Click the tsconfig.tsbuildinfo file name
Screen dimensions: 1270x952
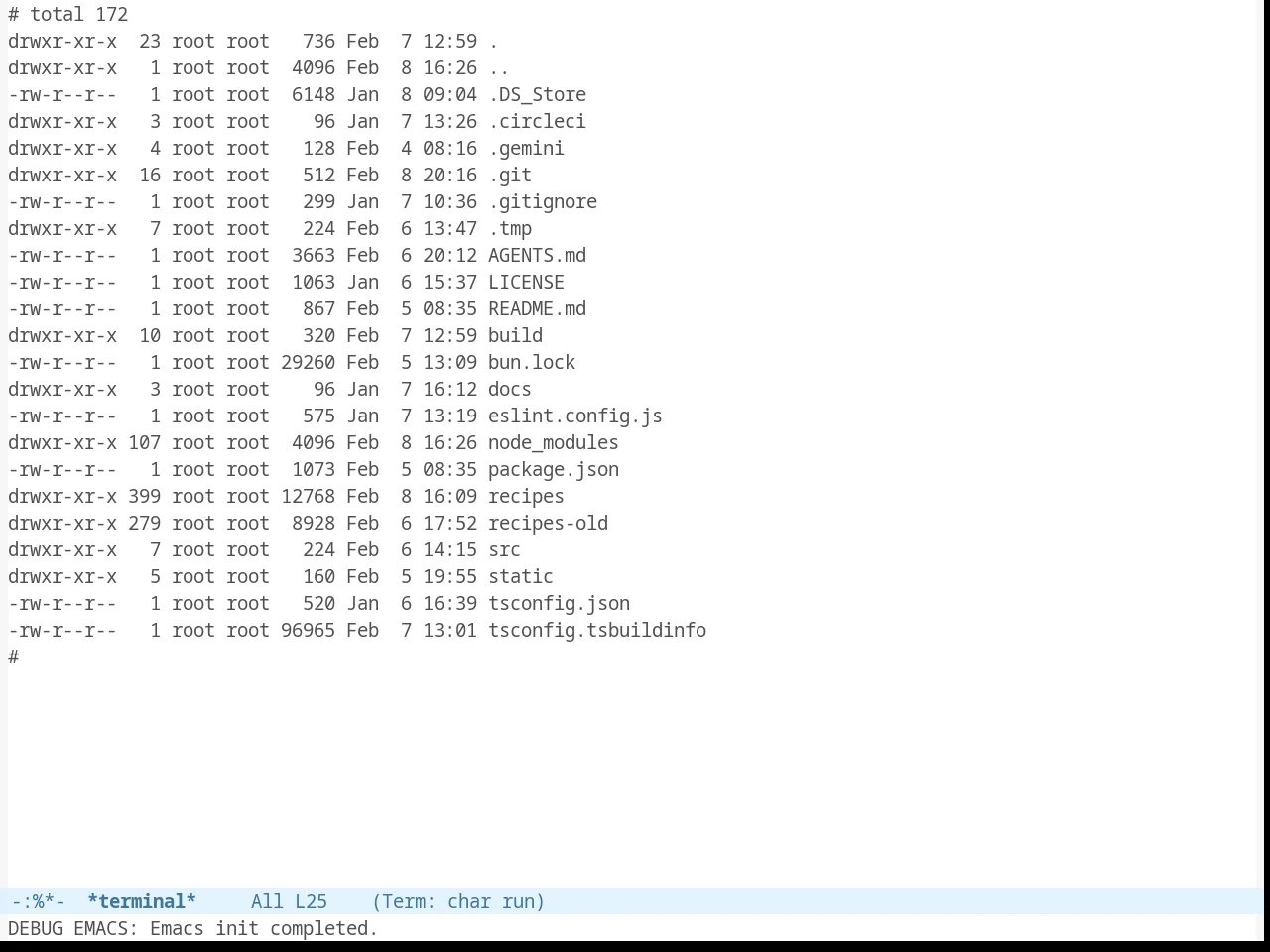click(597, 630)
